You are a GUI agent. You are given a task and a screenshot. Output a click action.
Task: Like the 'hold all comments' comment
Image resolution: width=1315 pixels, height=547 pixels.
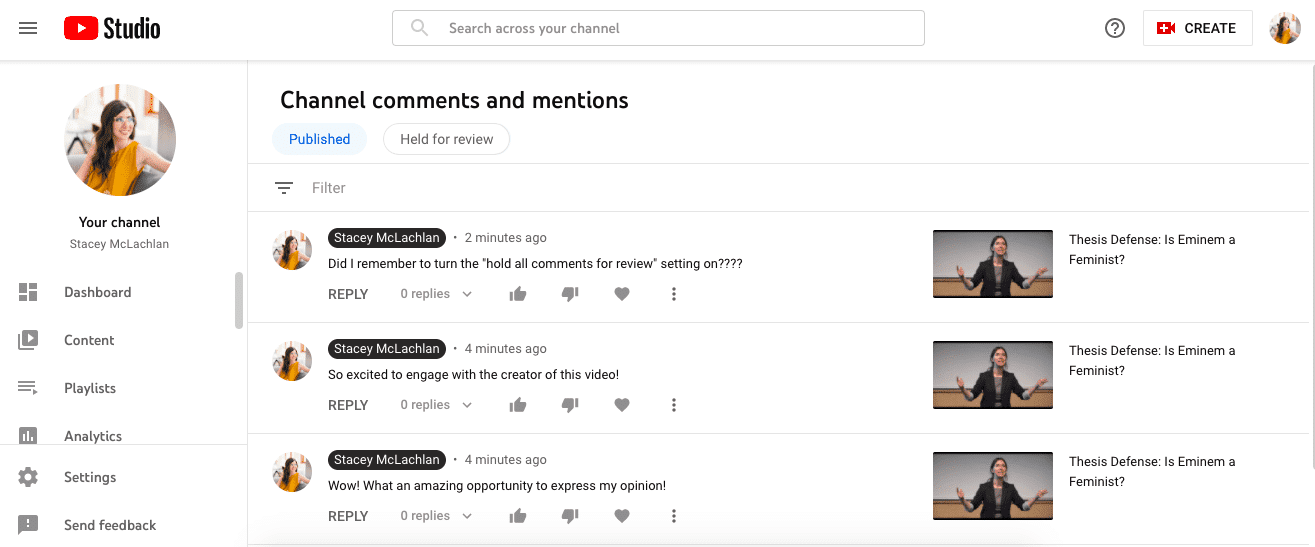518,294
